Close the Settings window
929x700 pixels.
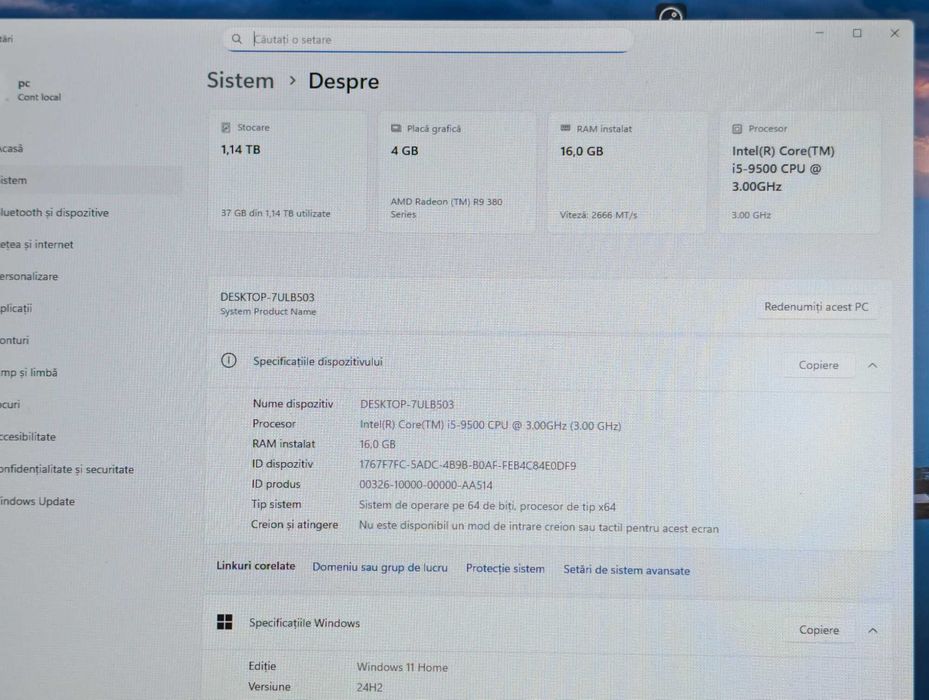(895, 33)
